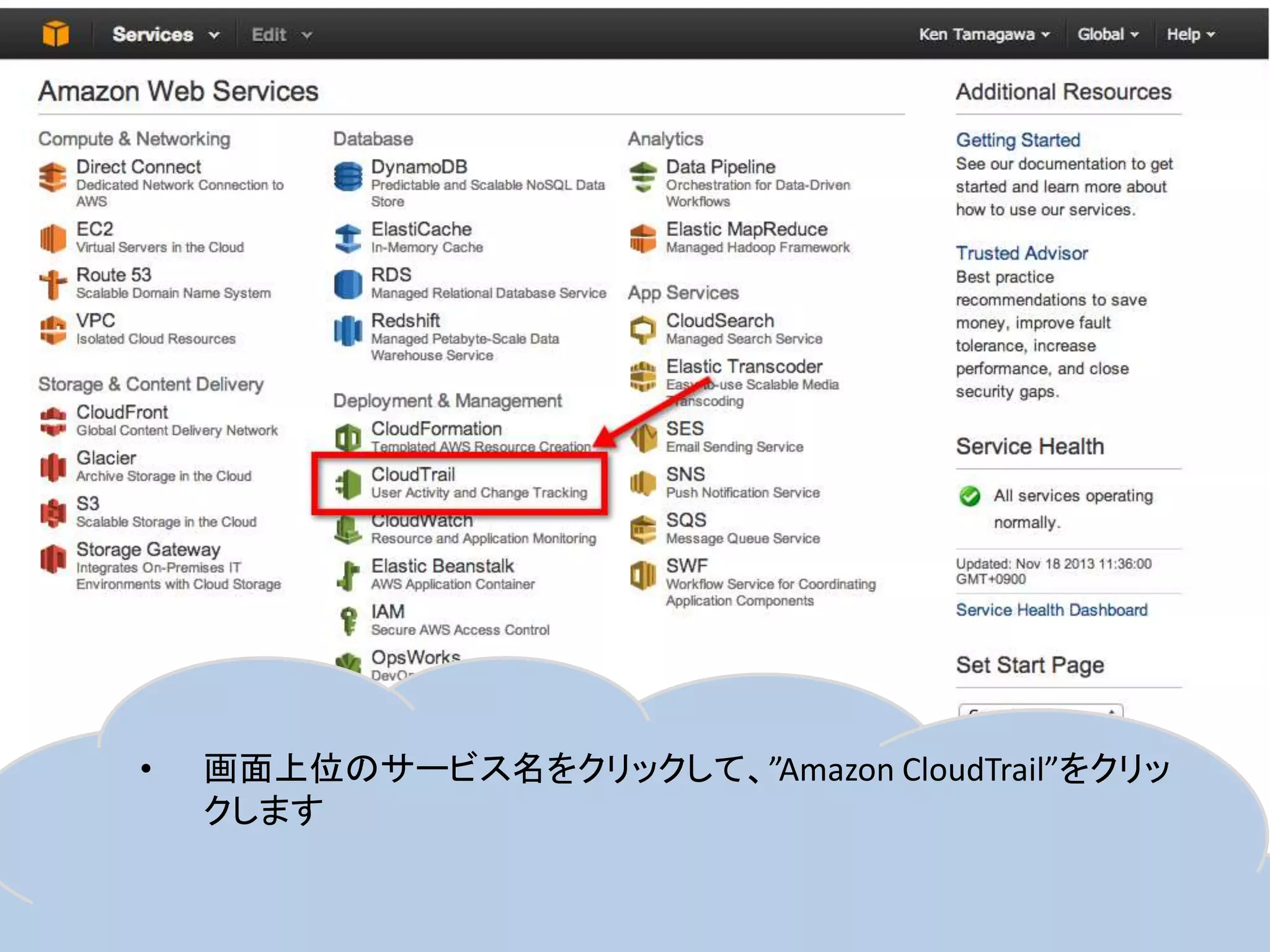
Task: Click the CloudSearch icon
Action: pyautogui.click(x=643, y=330)
